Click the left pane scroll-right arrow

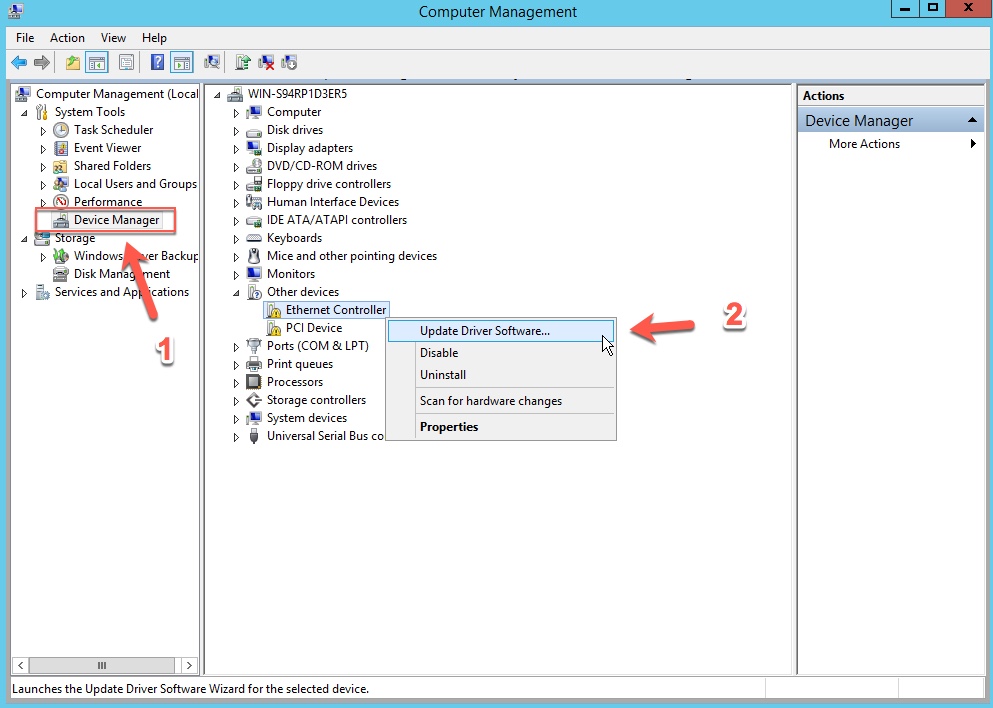[x=189, y=665]
